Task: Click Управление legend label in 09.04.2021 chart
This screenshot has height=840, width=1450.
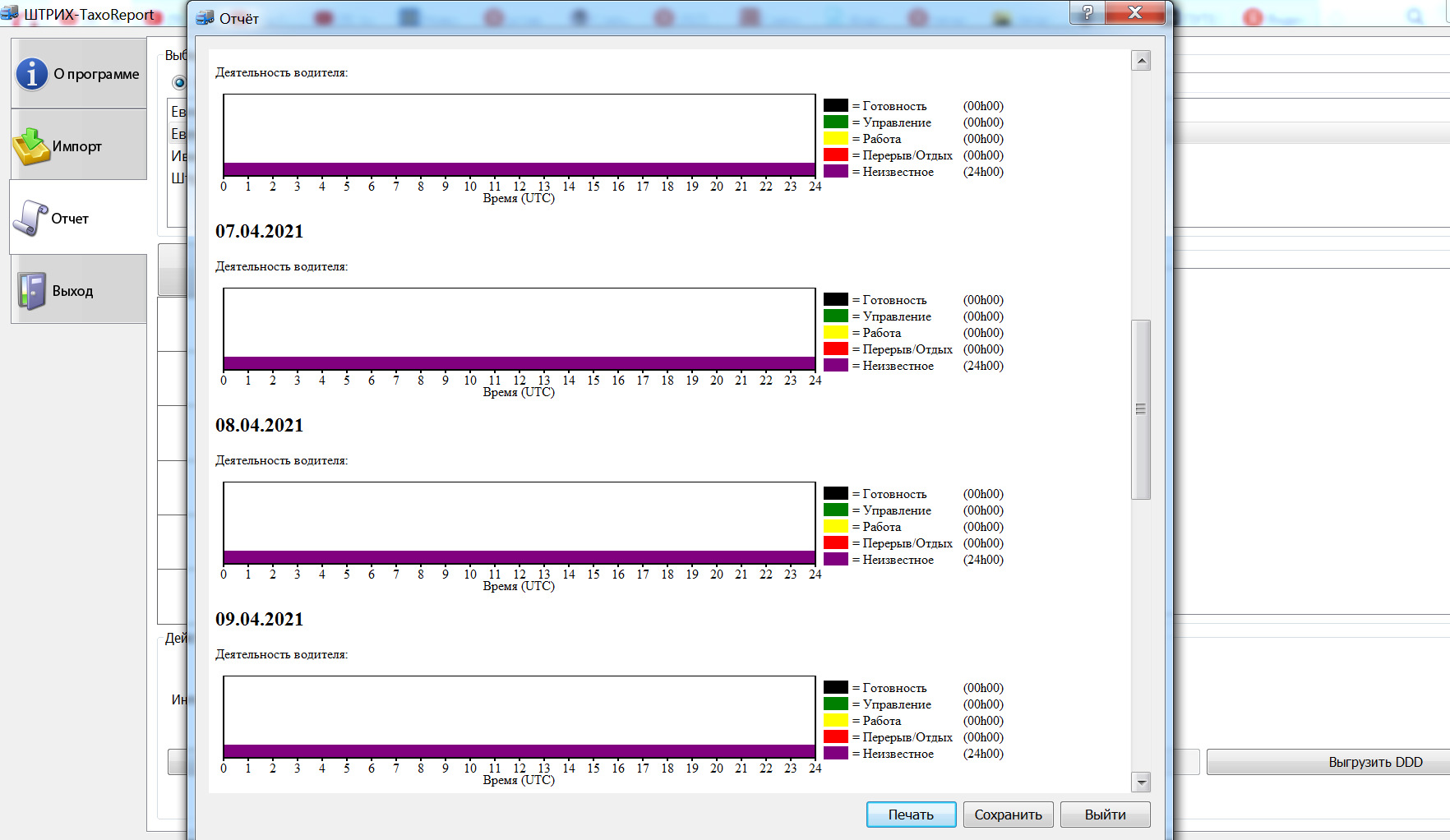Action: (x=897, y=704)
